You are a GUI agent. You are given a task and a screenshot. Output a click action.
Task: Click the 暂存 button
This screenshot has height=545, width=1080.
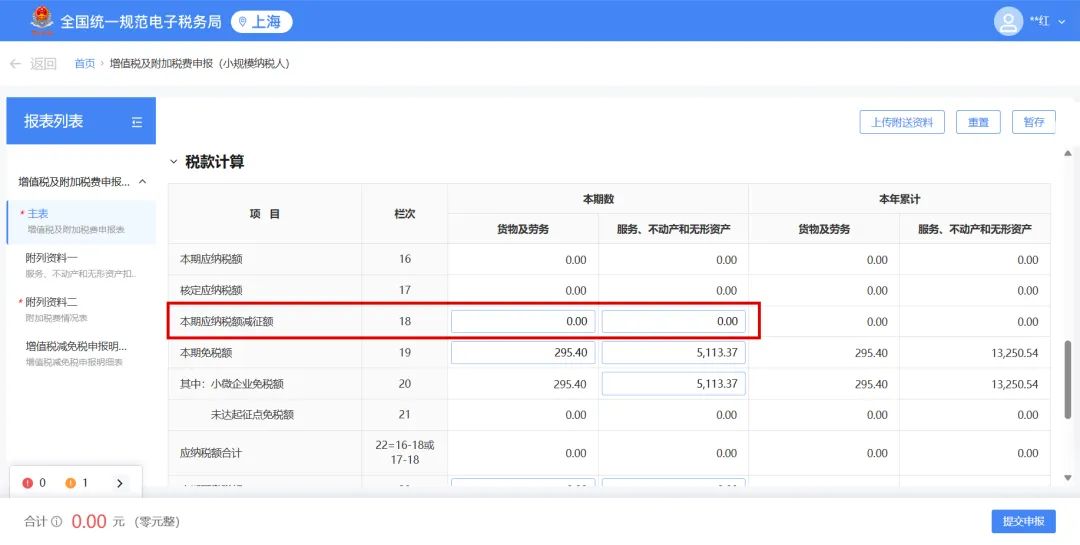click(x=1033, y=122)
